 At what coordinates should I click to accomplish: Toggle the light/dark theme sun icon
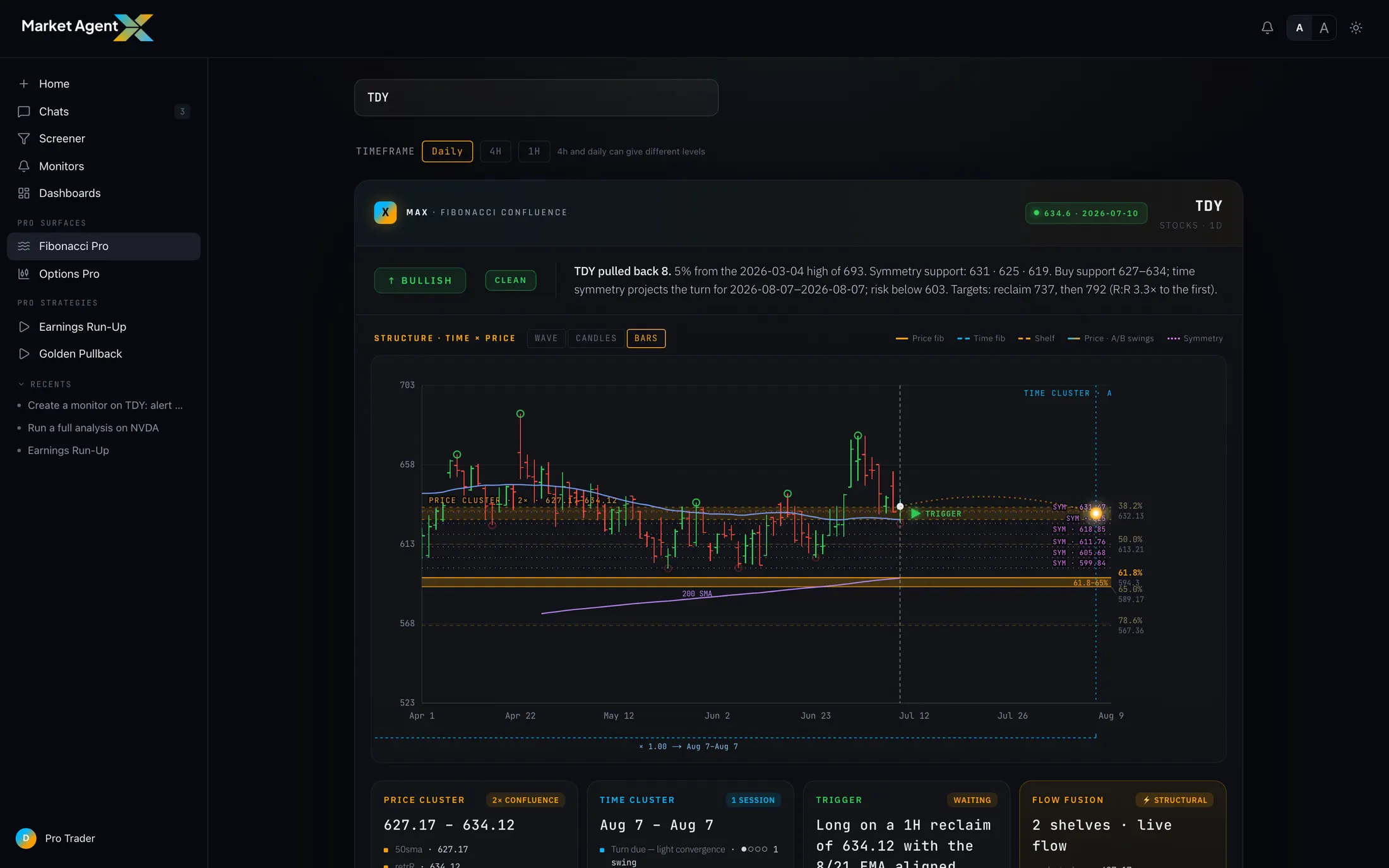[x=1356, y=28]
